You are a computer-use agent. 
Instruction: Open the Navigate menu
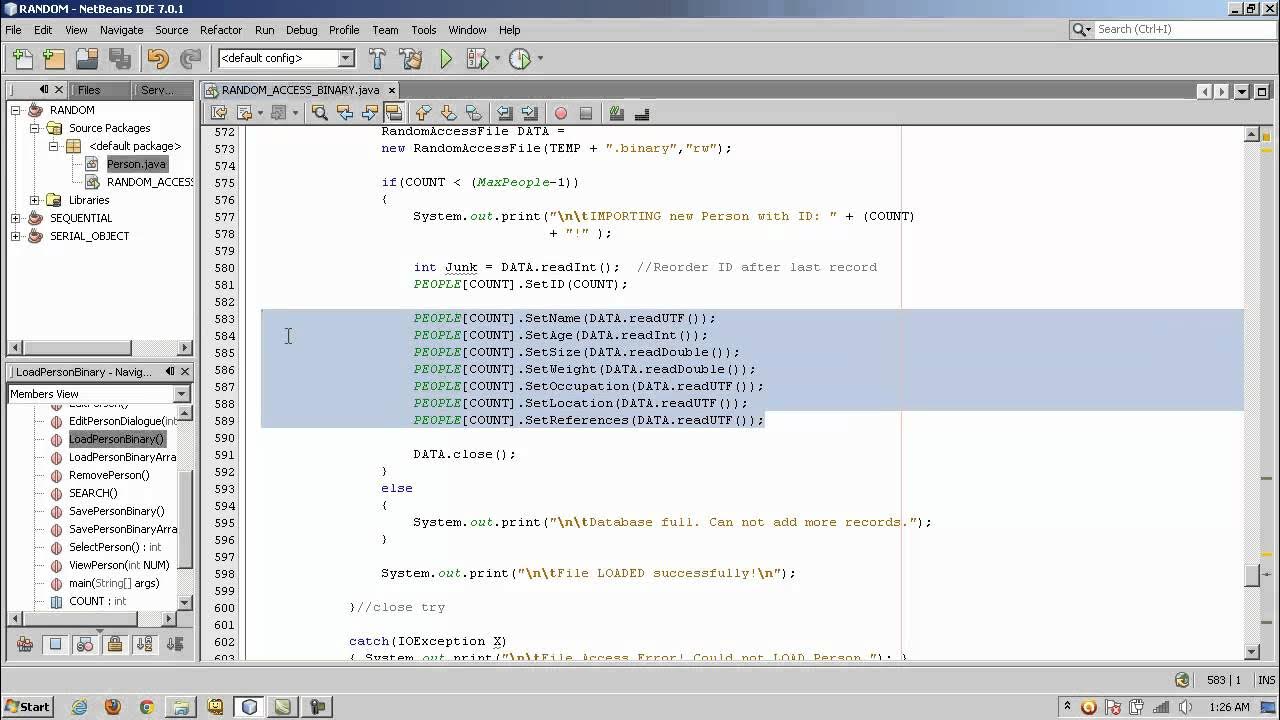coord(121,30)
